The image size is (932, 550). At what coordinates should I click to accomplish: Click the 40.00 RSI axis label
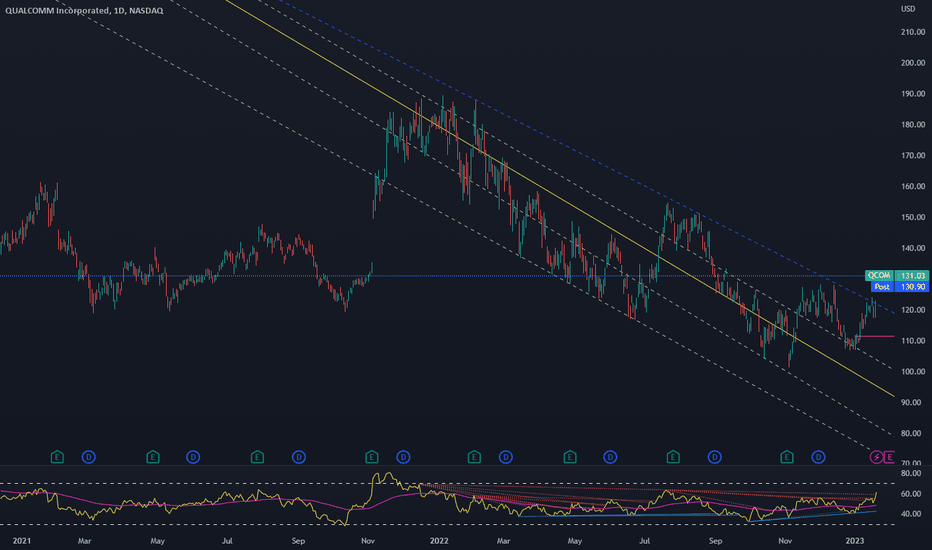click(x=911, y=514)
